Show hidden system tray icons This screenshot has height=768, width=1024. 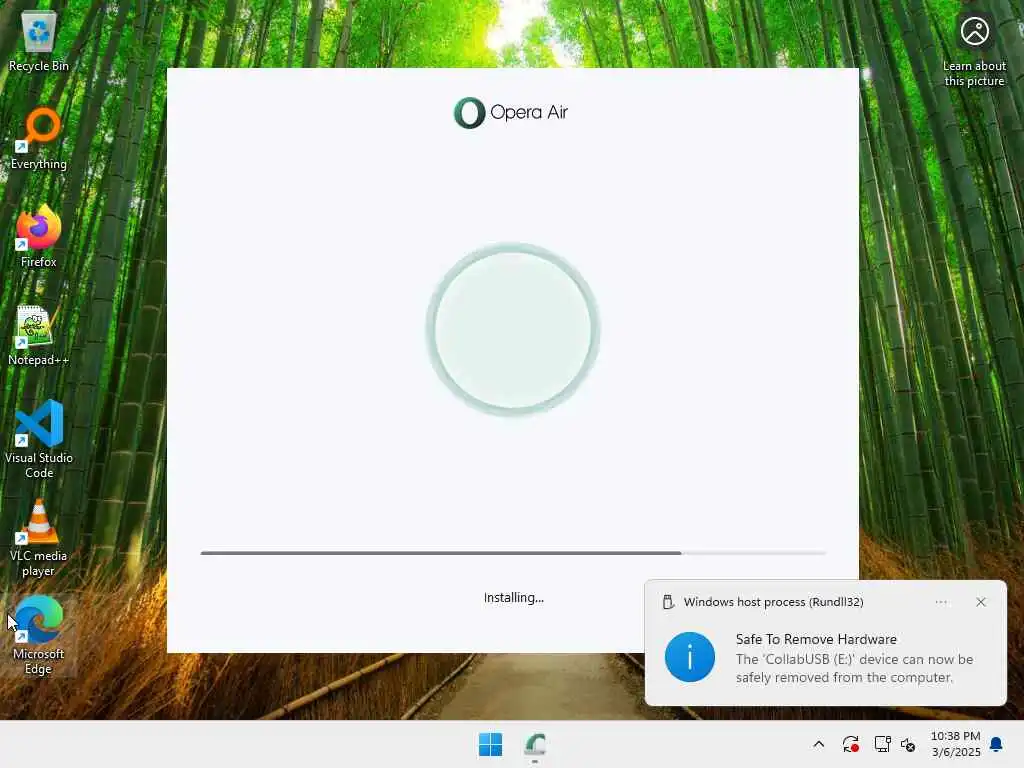819,744
